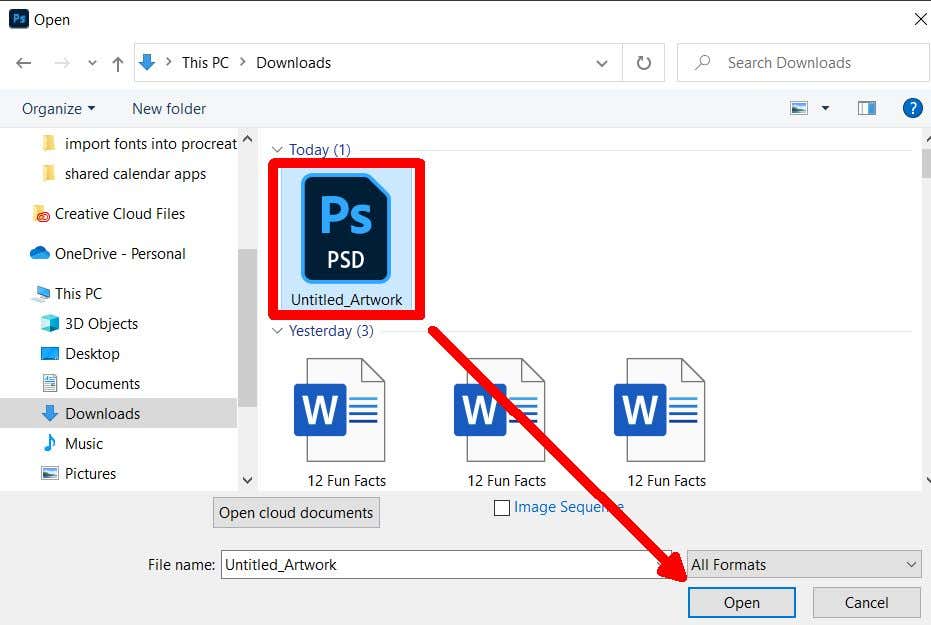Open the Pictures folder in the sidebar
This screenshot has height=625, width=931.
90,473
